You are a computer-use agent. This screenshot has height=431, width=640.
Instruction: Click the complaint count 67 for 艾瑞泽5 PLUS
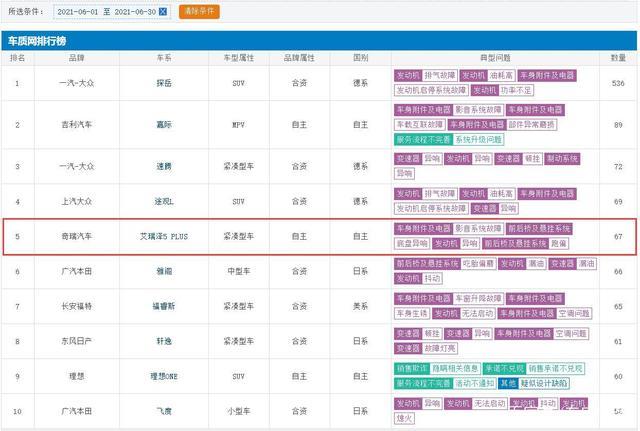pyautogui.click(x=618, y=237)
